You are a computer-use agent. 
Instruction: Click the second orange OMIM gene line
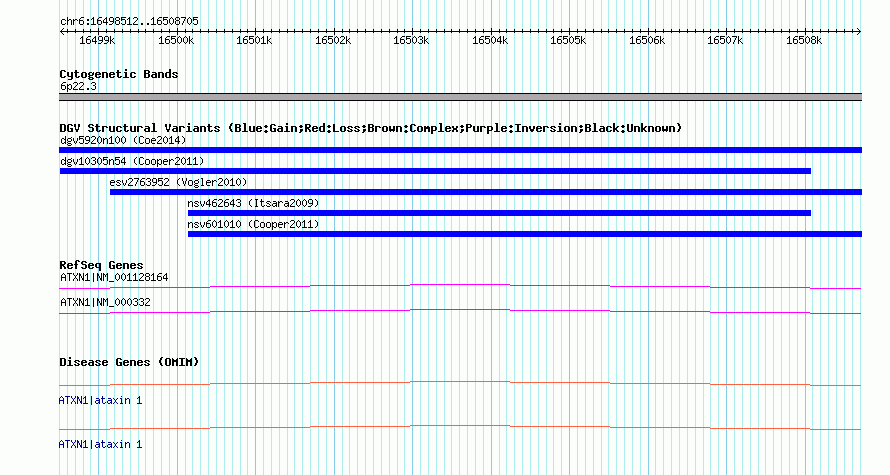460,427
